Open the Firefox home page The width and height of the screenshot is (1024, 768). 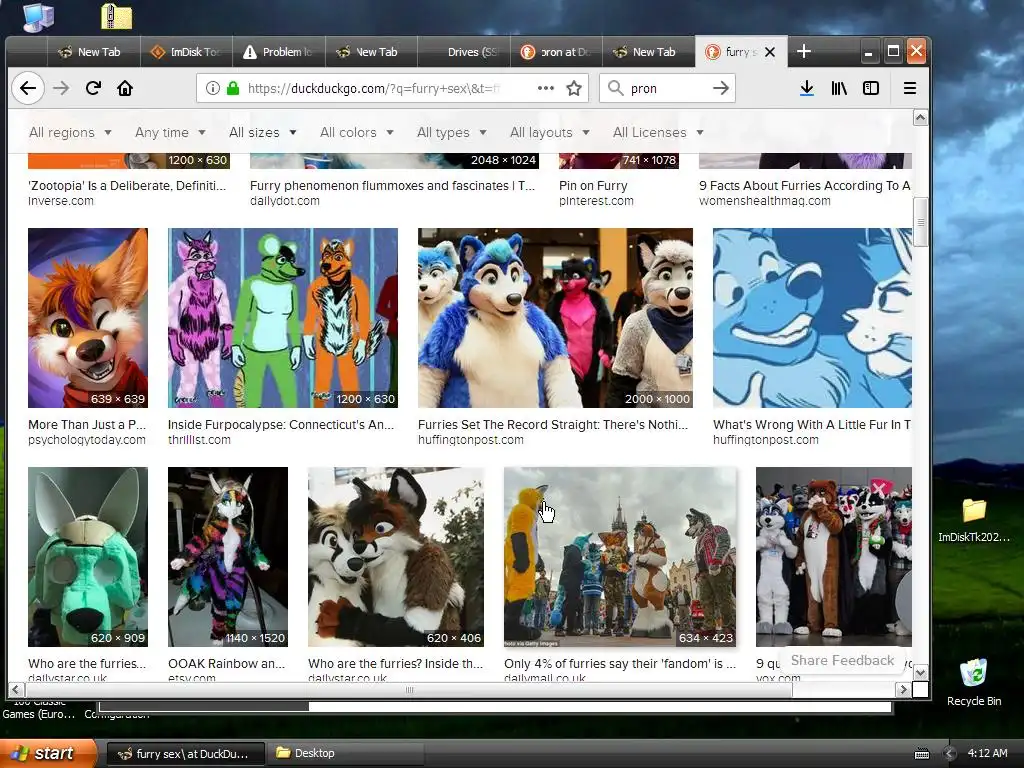125,88
